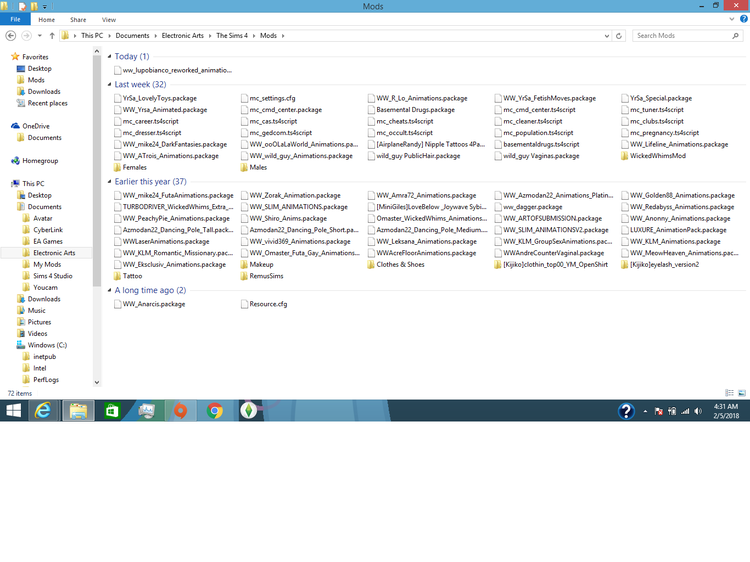Screen dimensions: 750x562
Task: Switch to Large icons view in status bar
Action: [x=742, y=393]
